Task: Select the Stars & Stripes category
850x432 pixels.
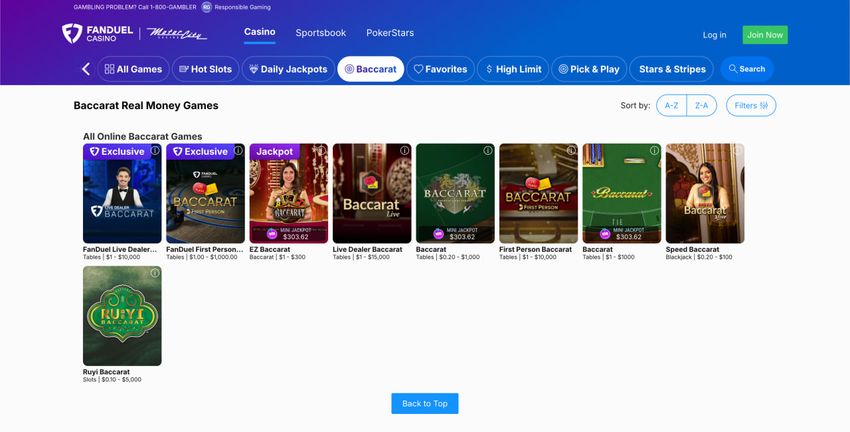Action: point(672,69)
